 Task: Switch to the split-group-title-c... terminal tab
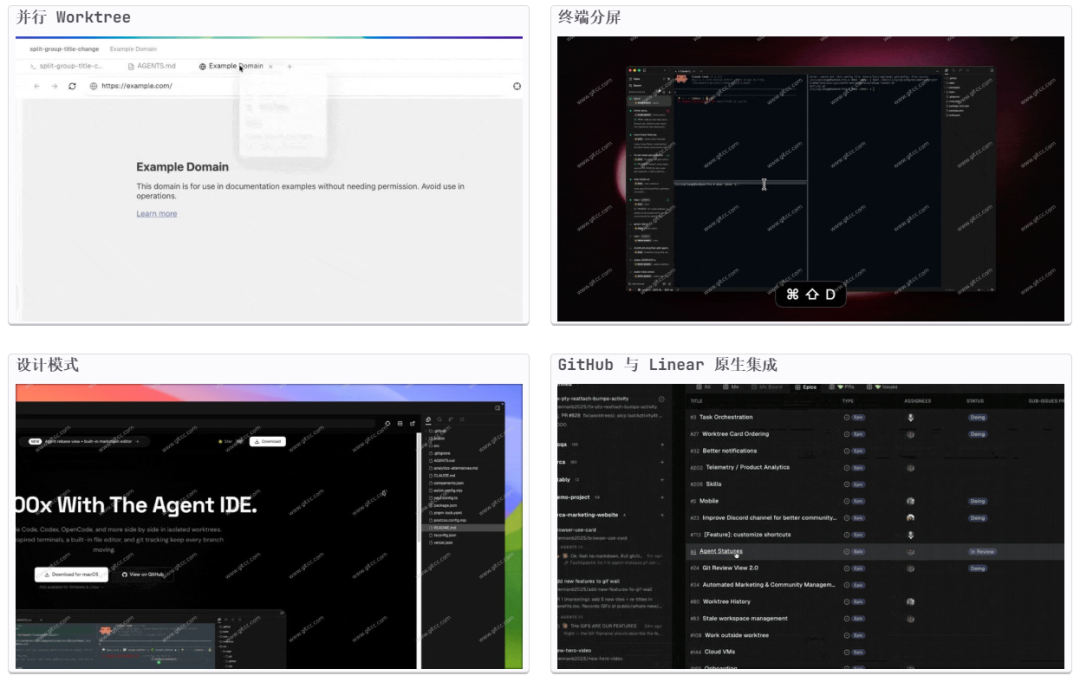(66, 66)
